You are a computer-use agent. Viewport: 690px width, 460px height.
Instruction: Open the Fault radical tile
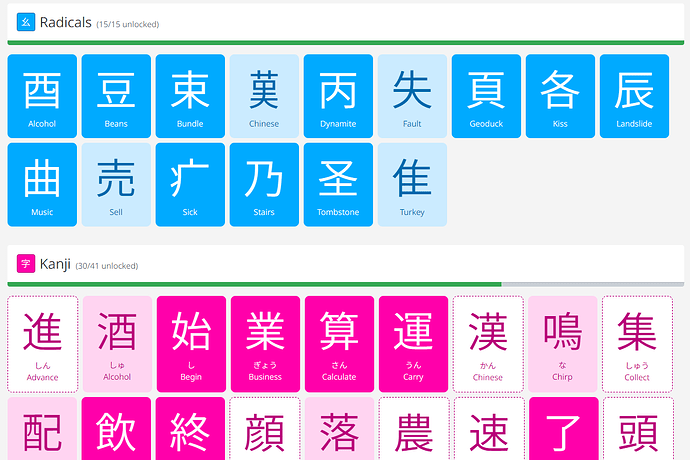[x=412, y=96]
